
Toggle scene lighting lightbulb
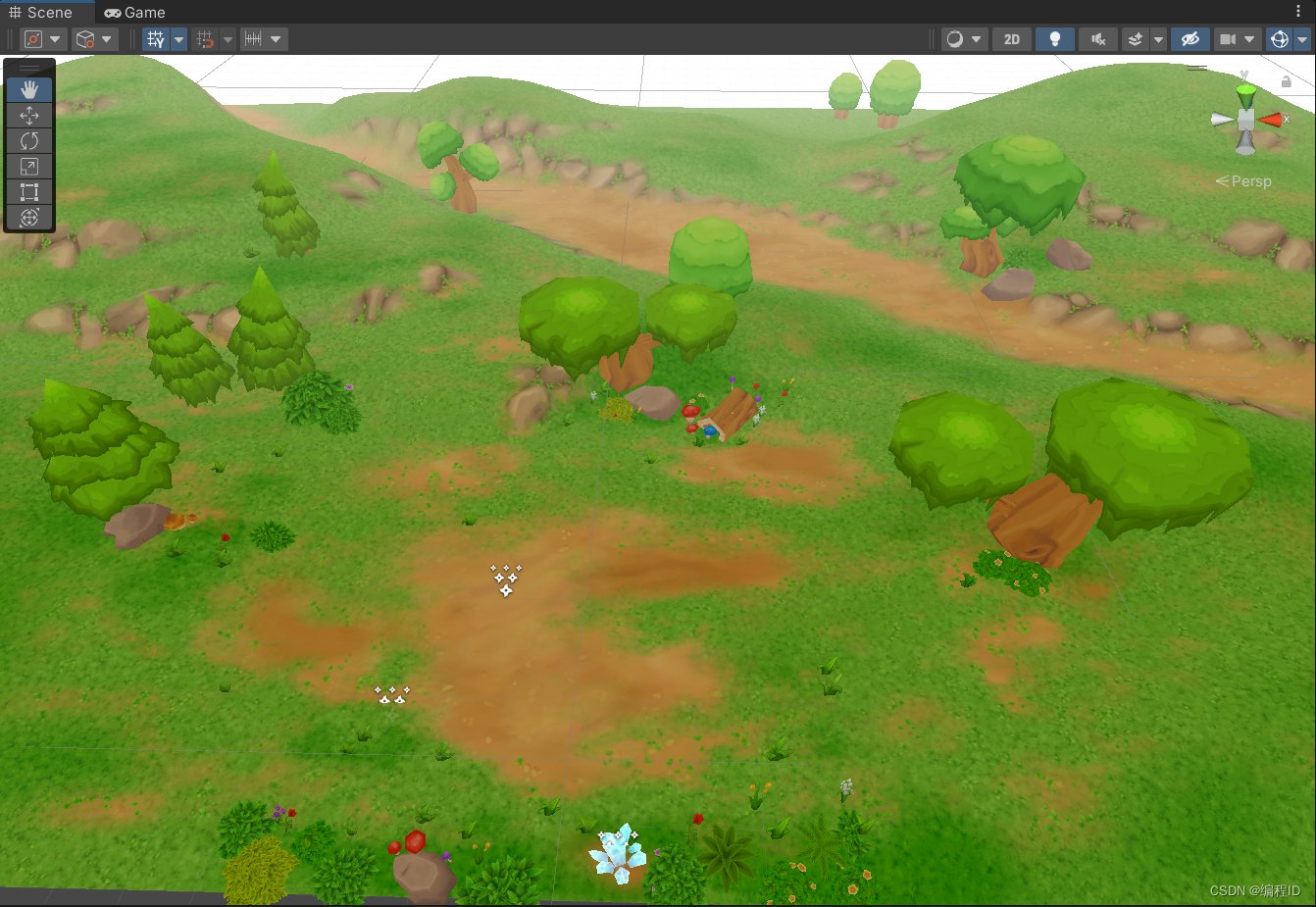click(x=1055, y=39)
